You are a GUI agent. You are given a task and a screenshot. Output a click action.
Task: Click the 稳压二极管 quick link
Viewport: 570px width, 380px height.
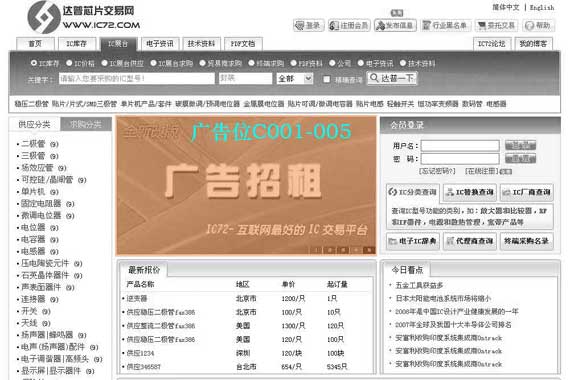click(31, 104)
